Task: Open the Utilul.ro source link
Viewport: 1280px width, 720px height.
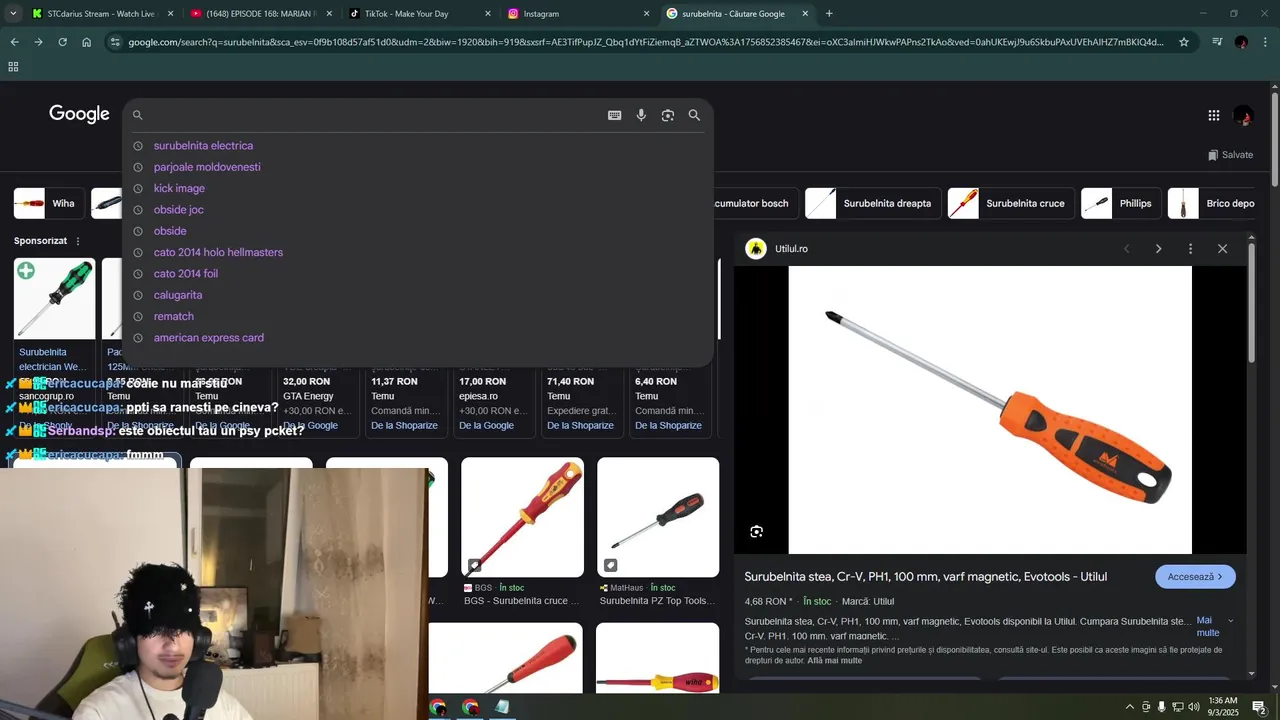Action: pos(791,249)
